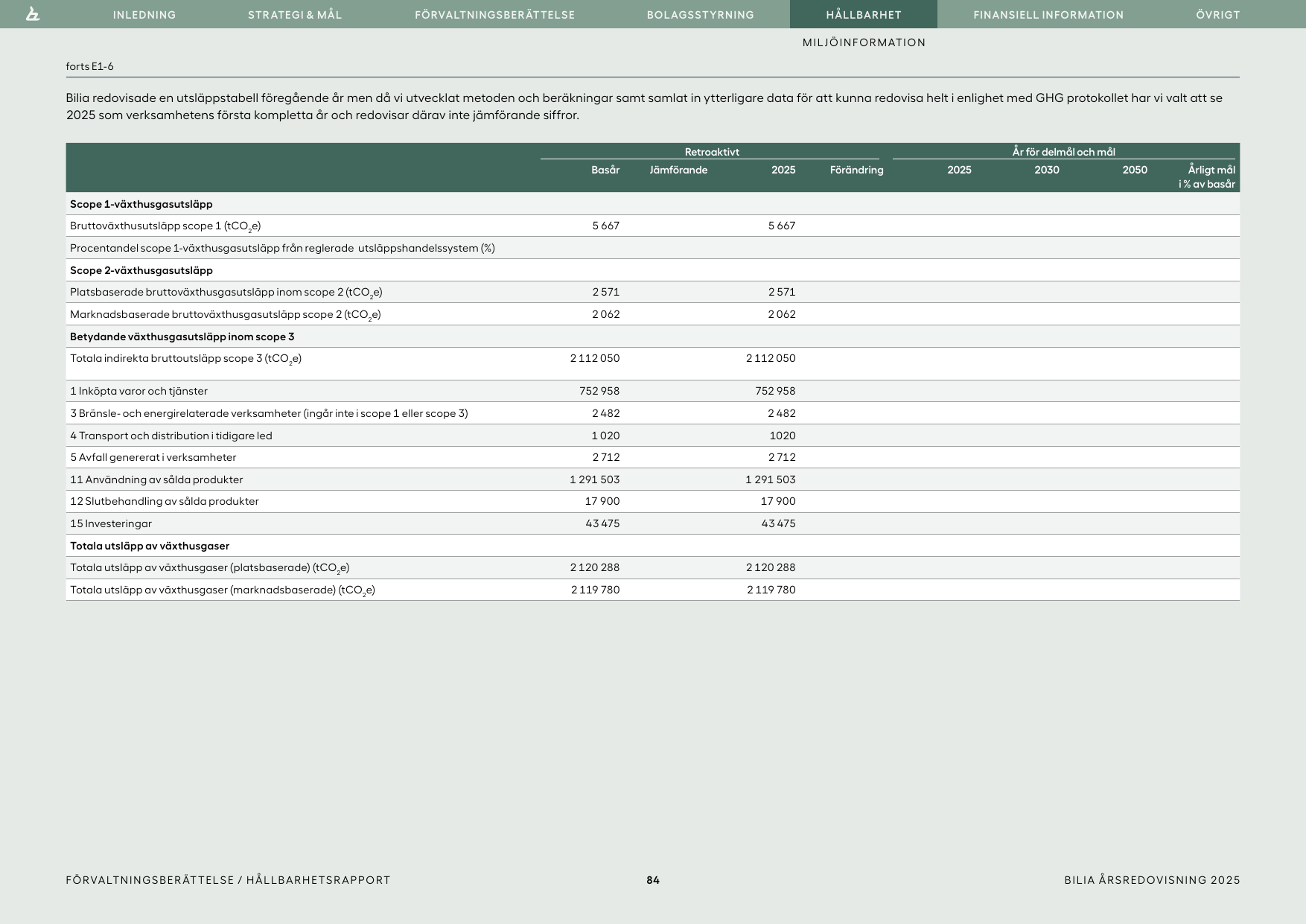Open the ÖVRIGT tab

(x=1218, y=15)
